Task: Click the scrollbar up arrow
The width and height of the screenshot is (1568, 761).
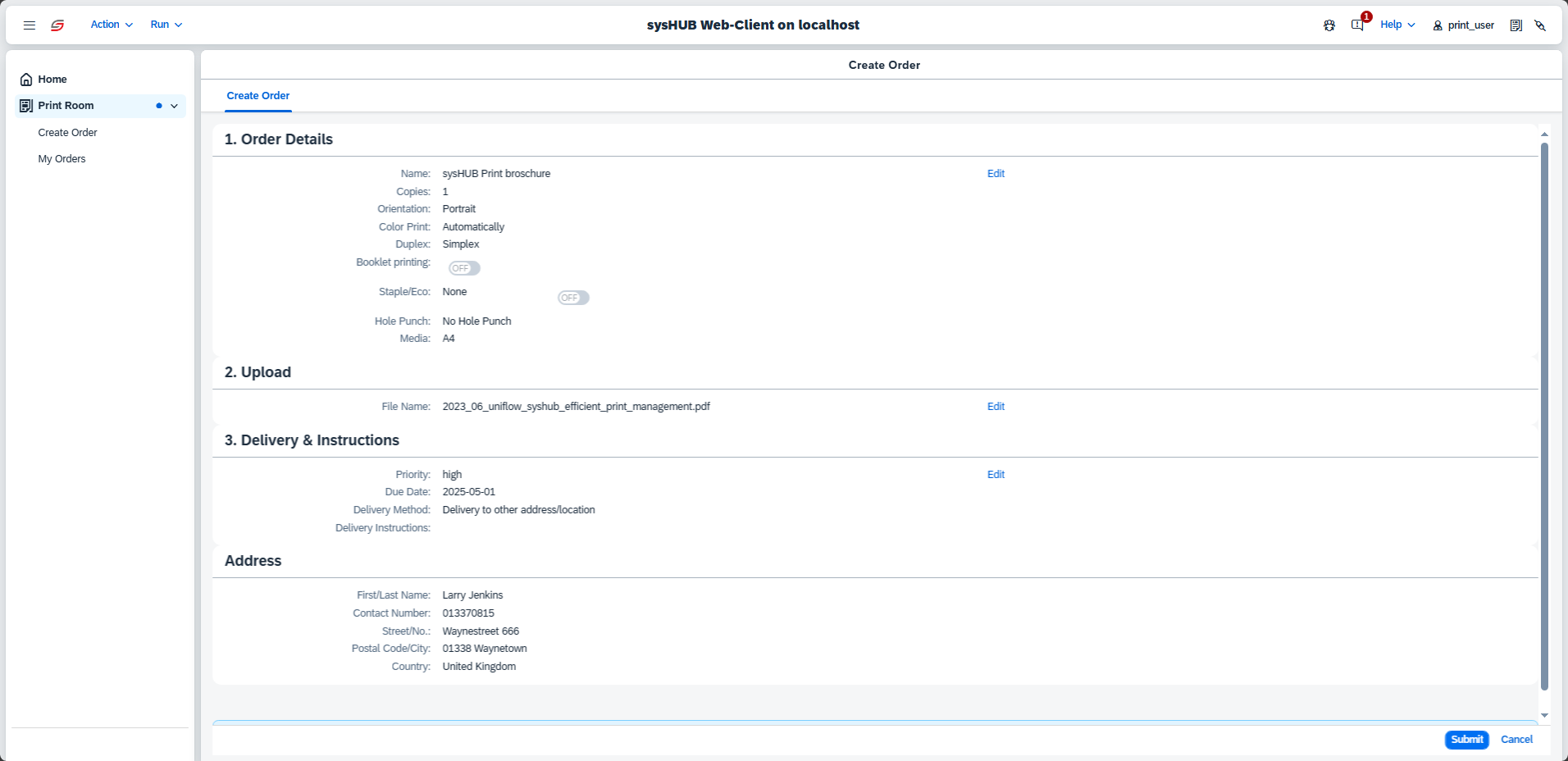Action: (x=1544, y=134)
